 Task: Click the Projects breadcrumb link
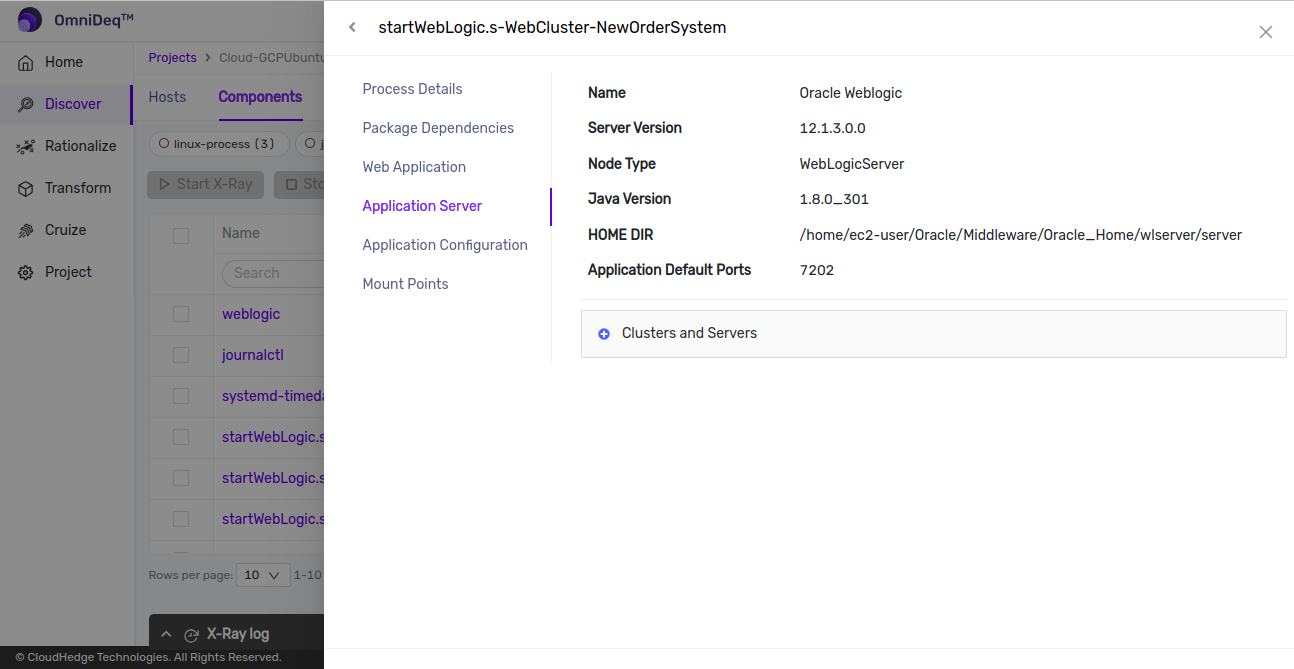pos(172,58)
